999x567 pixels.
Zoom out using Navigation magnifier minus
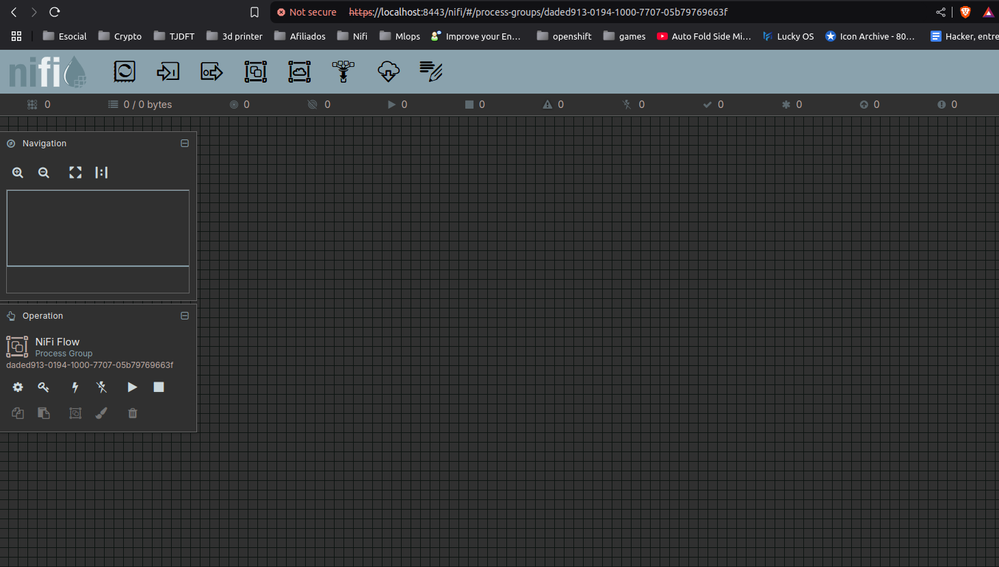[x=43, y=173]
